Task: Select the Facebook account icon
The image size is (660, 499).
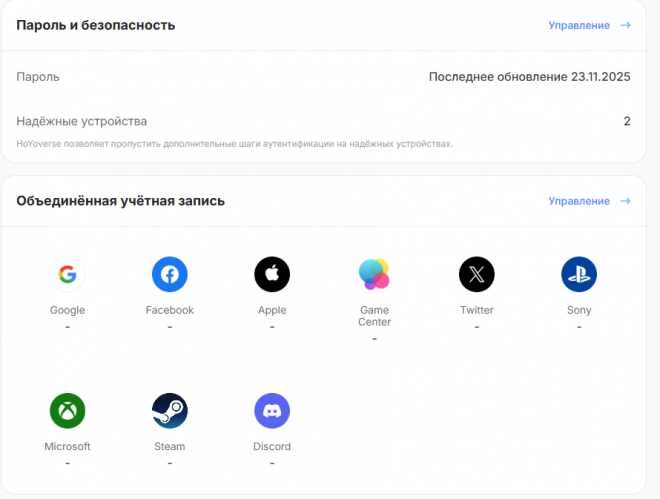Action: pos(170,274)
